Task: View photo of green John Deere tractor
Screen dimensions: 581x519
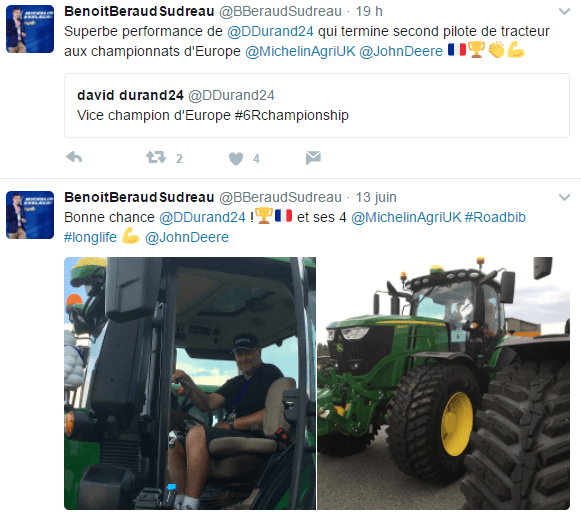Action: pyautogui.click(x=444, y=383)
